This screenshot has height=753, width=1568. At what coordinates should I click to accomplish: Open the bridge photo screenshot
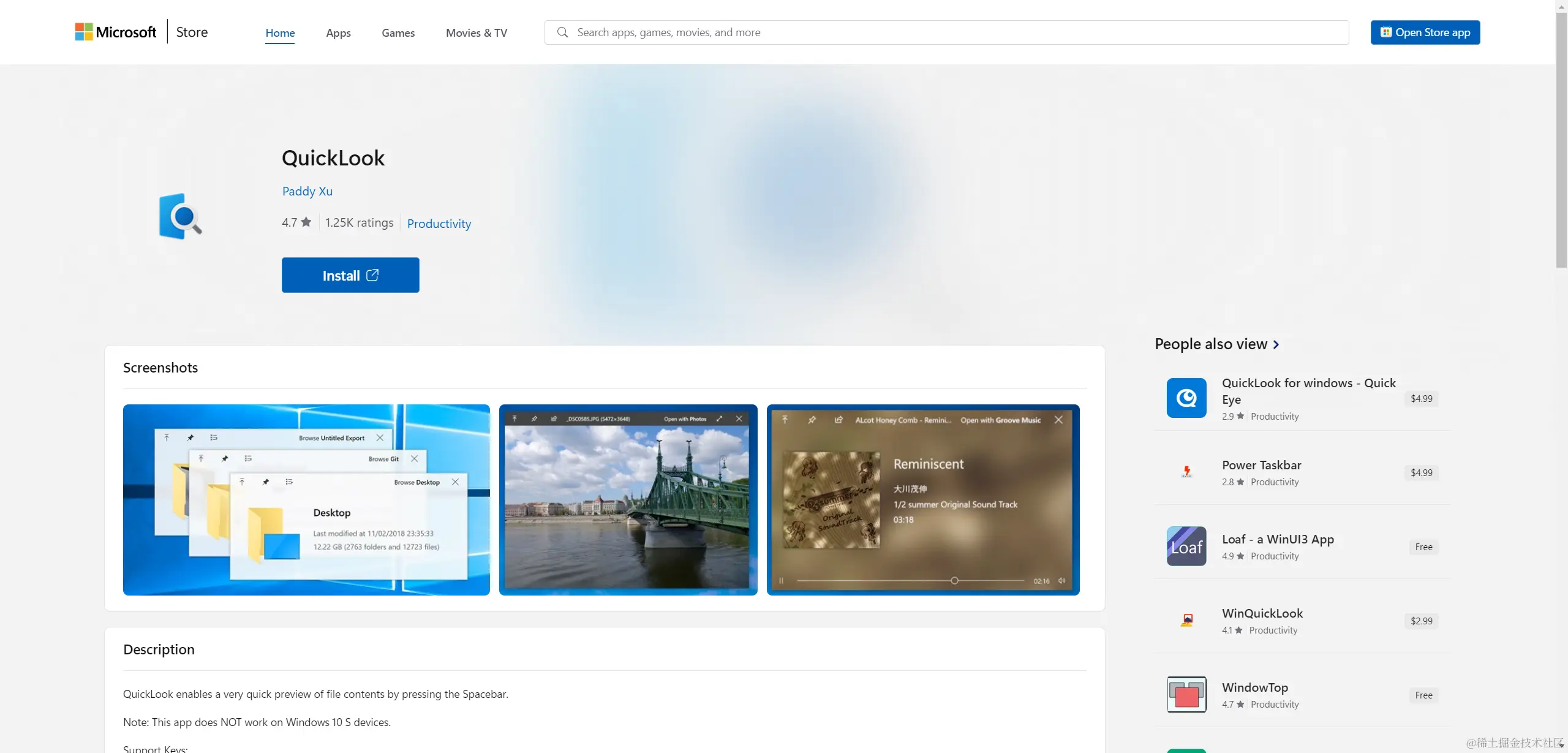pyautogui.click(x=628, y=499)
